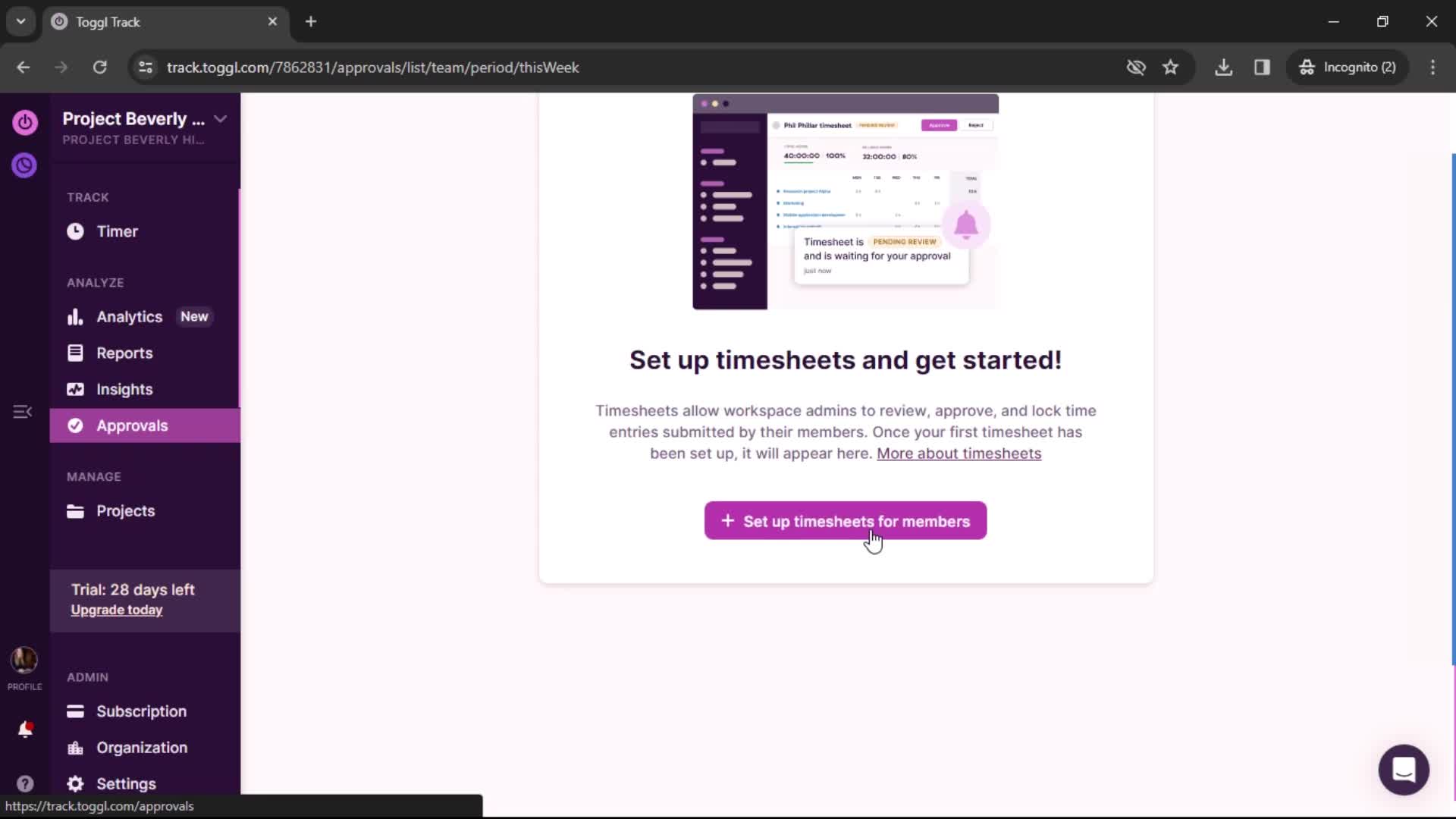Click the Timer icon in sidebar

[x=76, y=231]
